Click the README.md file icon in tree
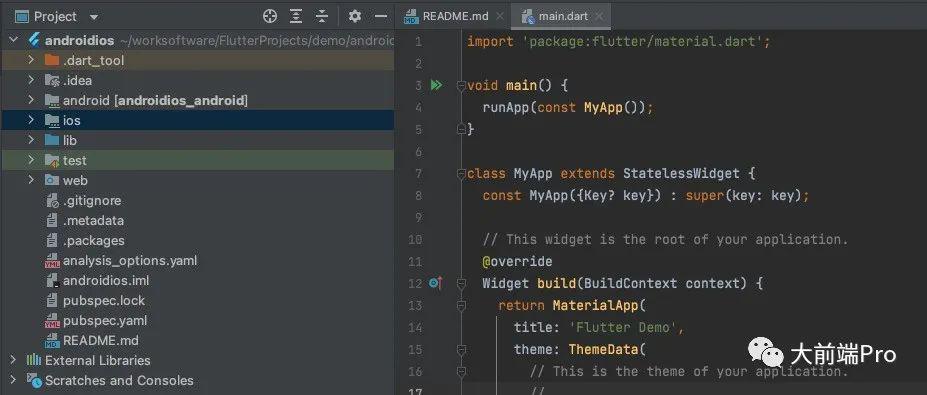 53,341
